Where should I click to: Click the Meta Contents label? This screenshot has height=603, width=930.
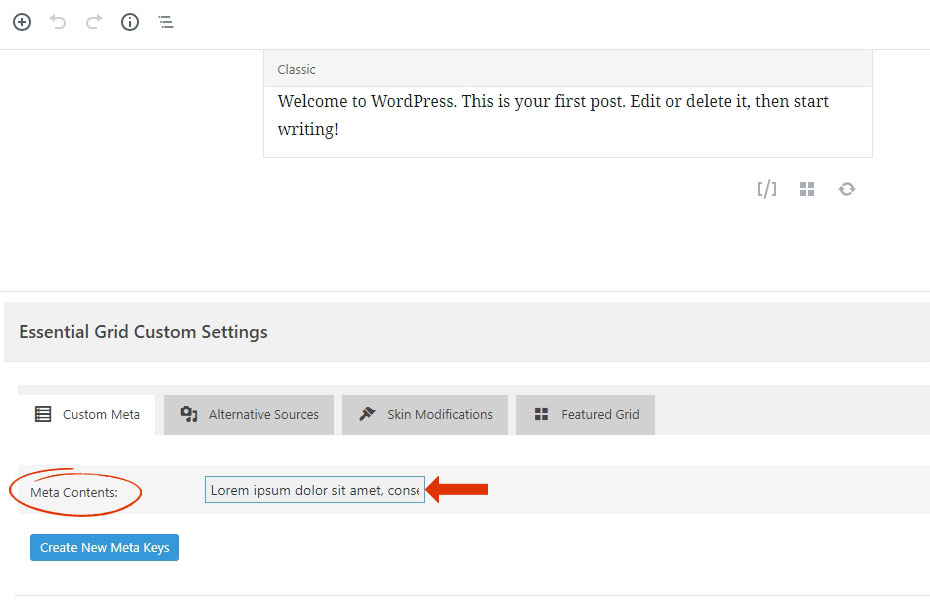click(x=74, y=492)
